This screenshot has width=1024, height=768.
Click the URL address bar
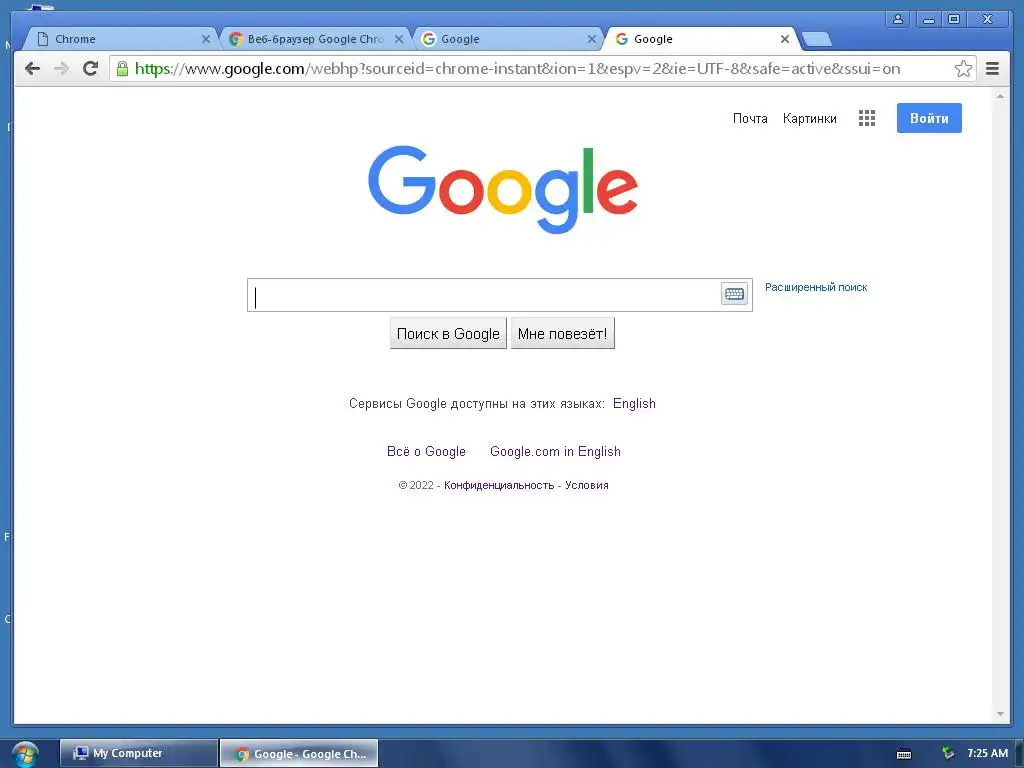click(542, 69)
